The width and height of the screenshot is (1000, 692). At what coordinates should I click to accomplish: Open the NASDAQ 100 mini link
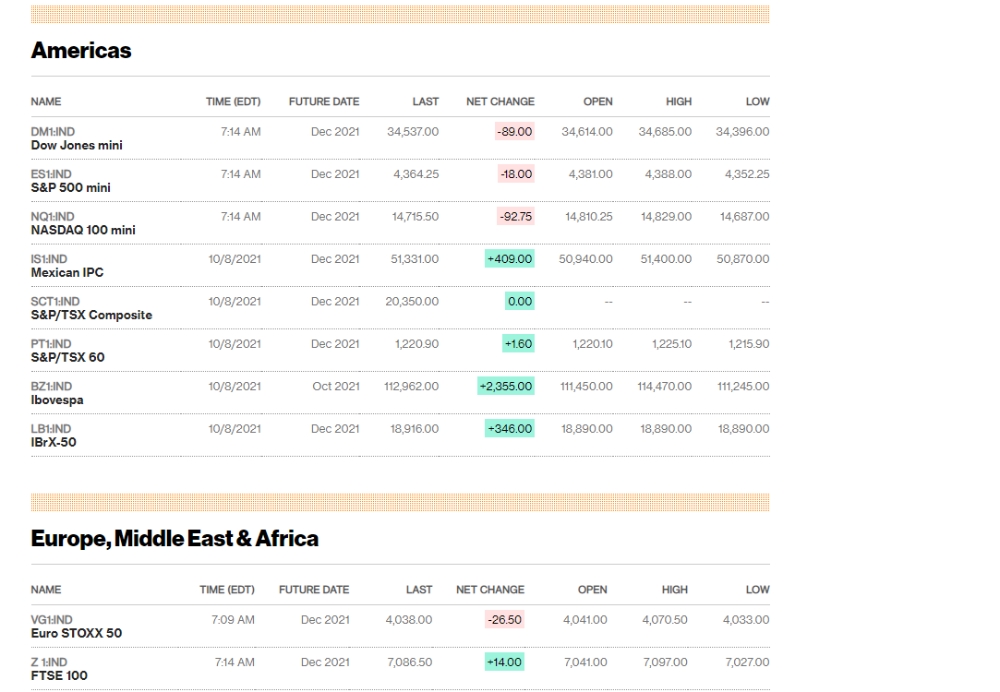(83, 230)
